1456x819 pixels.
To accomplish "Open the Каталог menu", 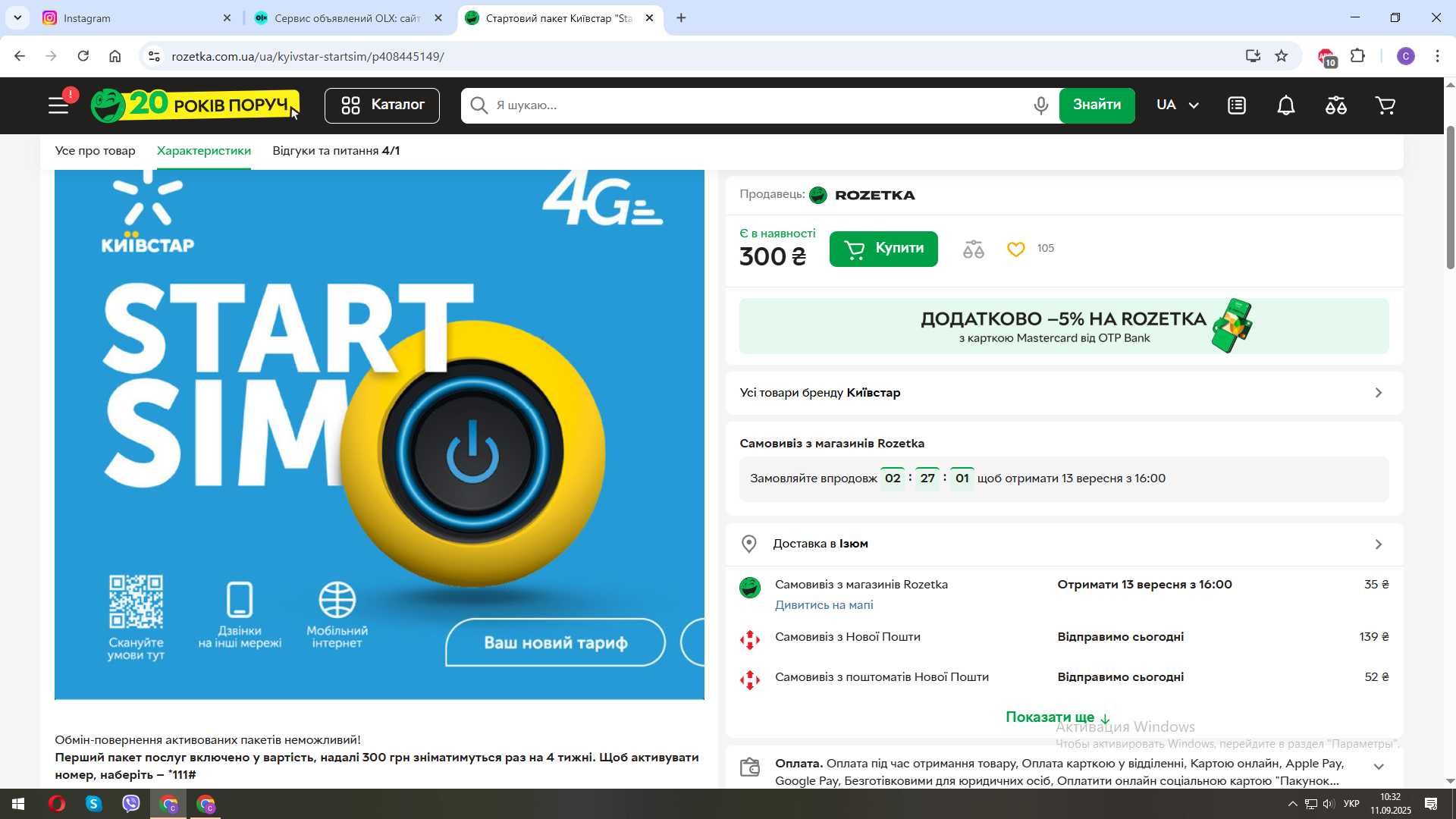I will [x=382, y=105].
